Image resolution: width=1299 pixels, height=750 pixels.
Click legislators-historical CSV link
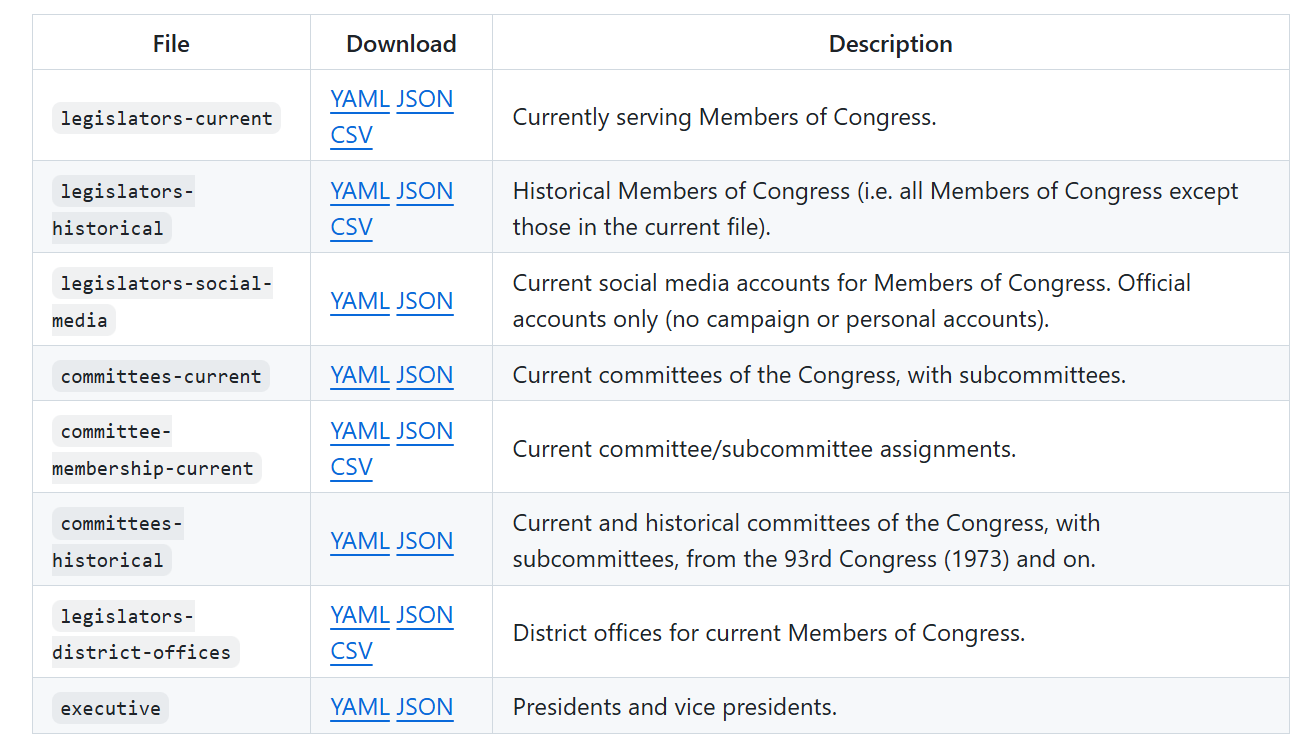click(351, 227)
